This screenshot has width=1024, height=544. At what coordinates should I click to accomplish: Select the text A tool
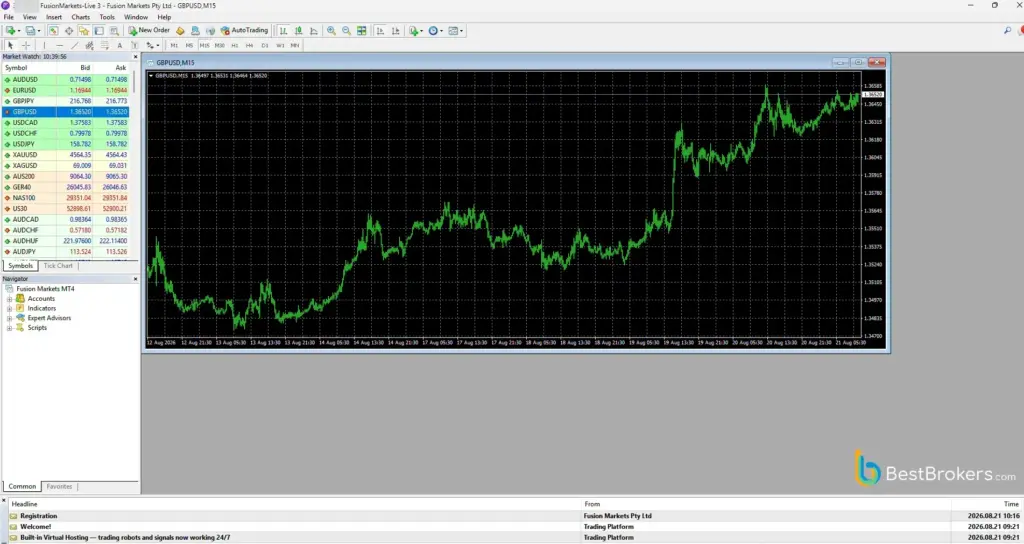(x=120, y=45)
